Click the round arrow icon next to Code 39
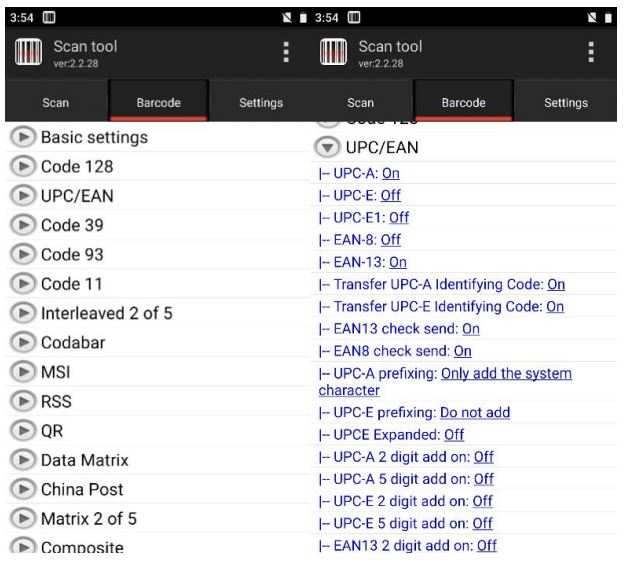The height and width of the screenshot is (572, 628). 22,225
